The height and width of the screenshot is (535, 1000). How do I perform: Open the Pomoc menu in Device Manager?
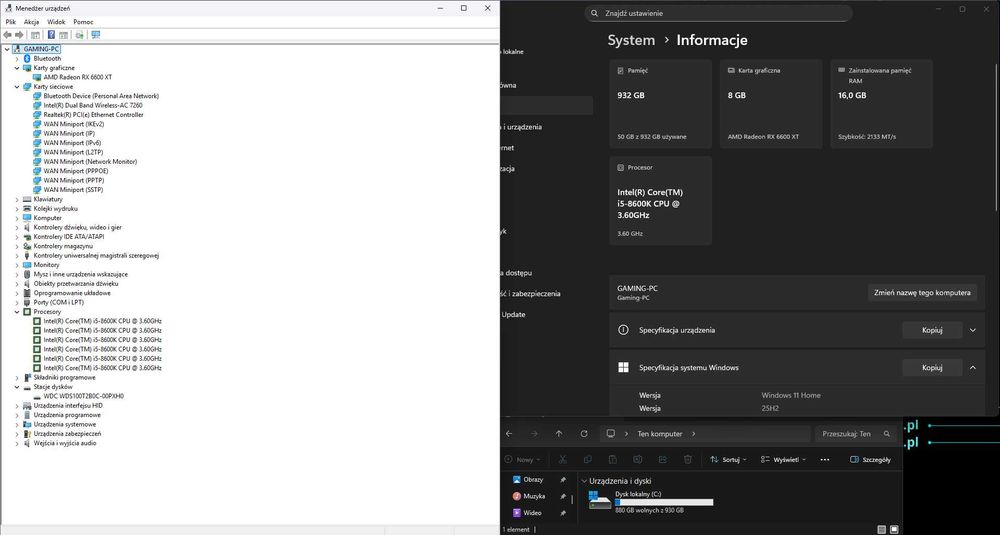83,22
